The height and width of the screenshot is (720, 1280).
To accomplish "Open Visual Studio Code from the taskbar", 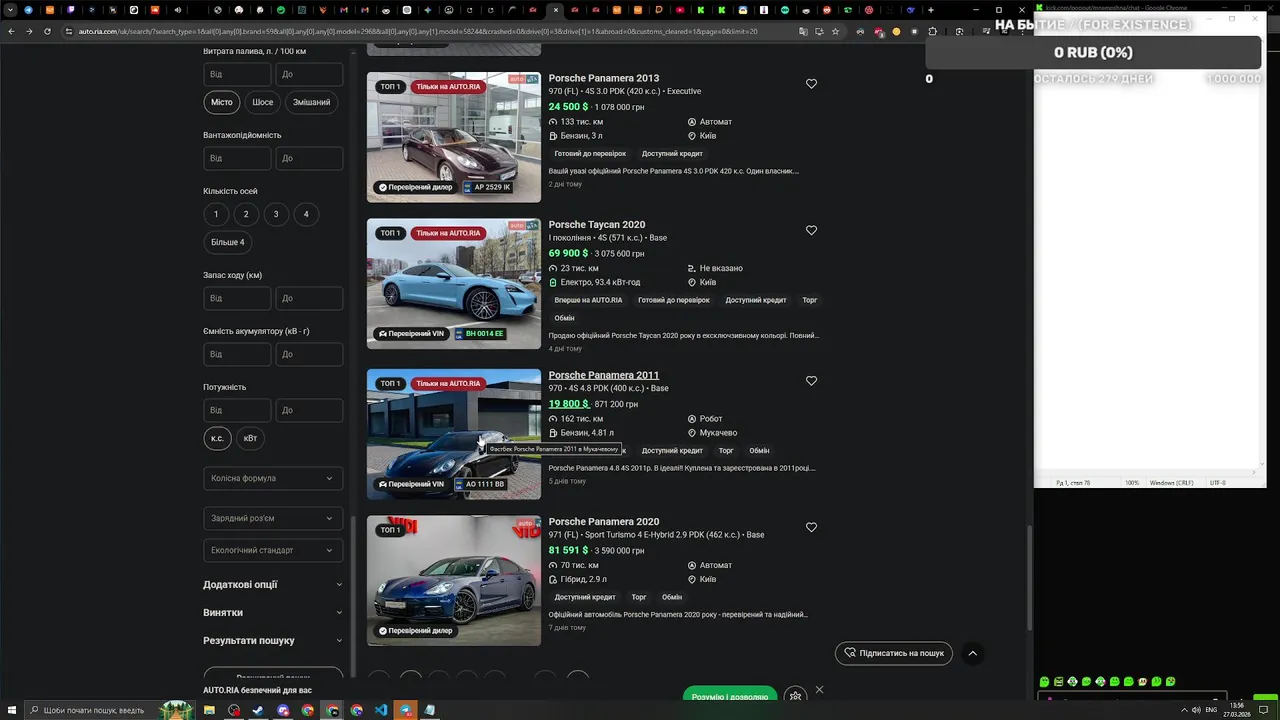I will point(381,710).
